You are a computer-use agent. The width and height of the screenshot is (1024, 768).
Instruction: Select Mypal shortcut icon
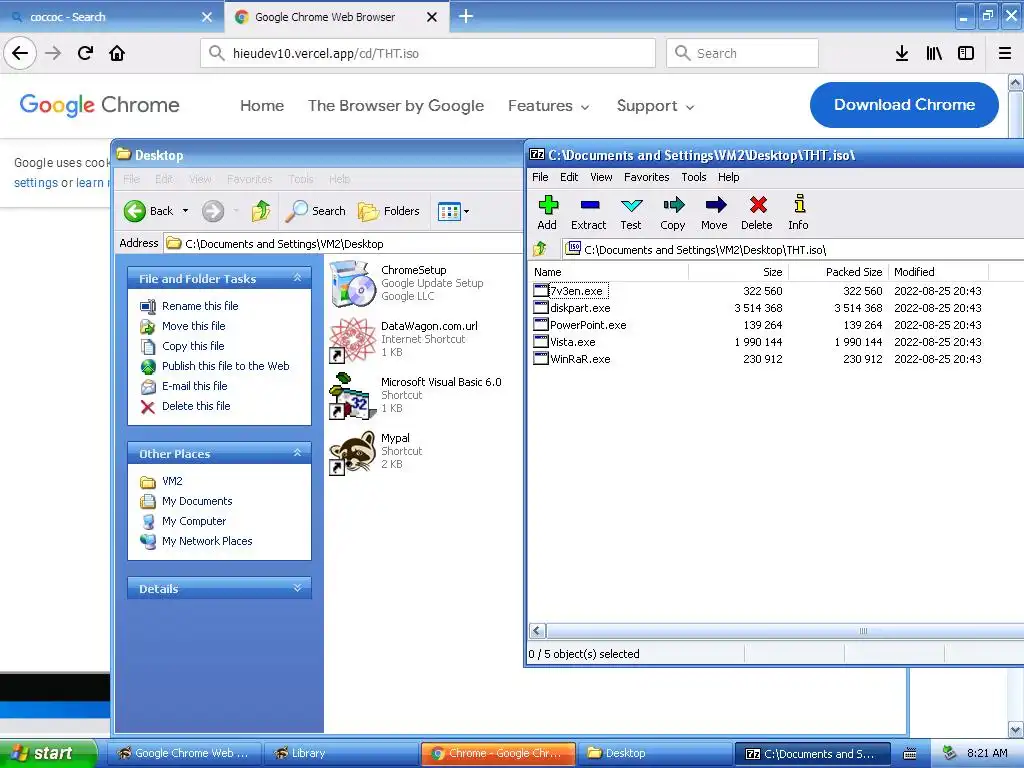point(353,452)
